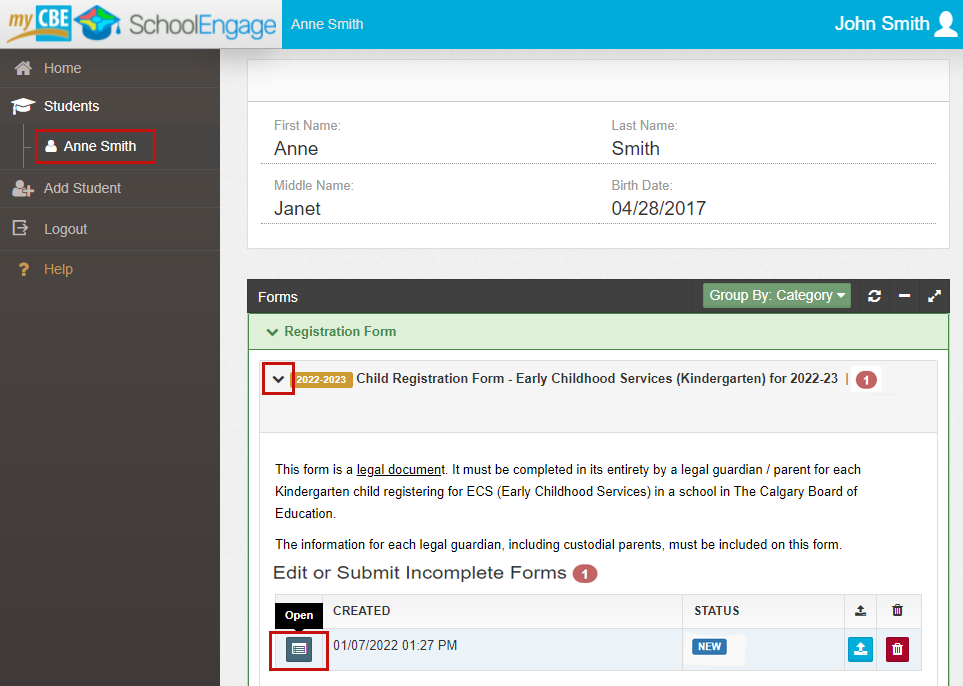Open the incomplete registration form
Viewport: 963px width, 686px height.
tap(298, 649)
